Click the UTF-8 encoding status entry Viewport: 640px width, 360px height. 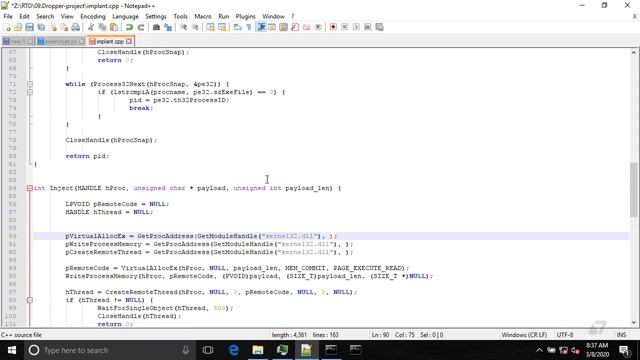click(x=565, y=335)
